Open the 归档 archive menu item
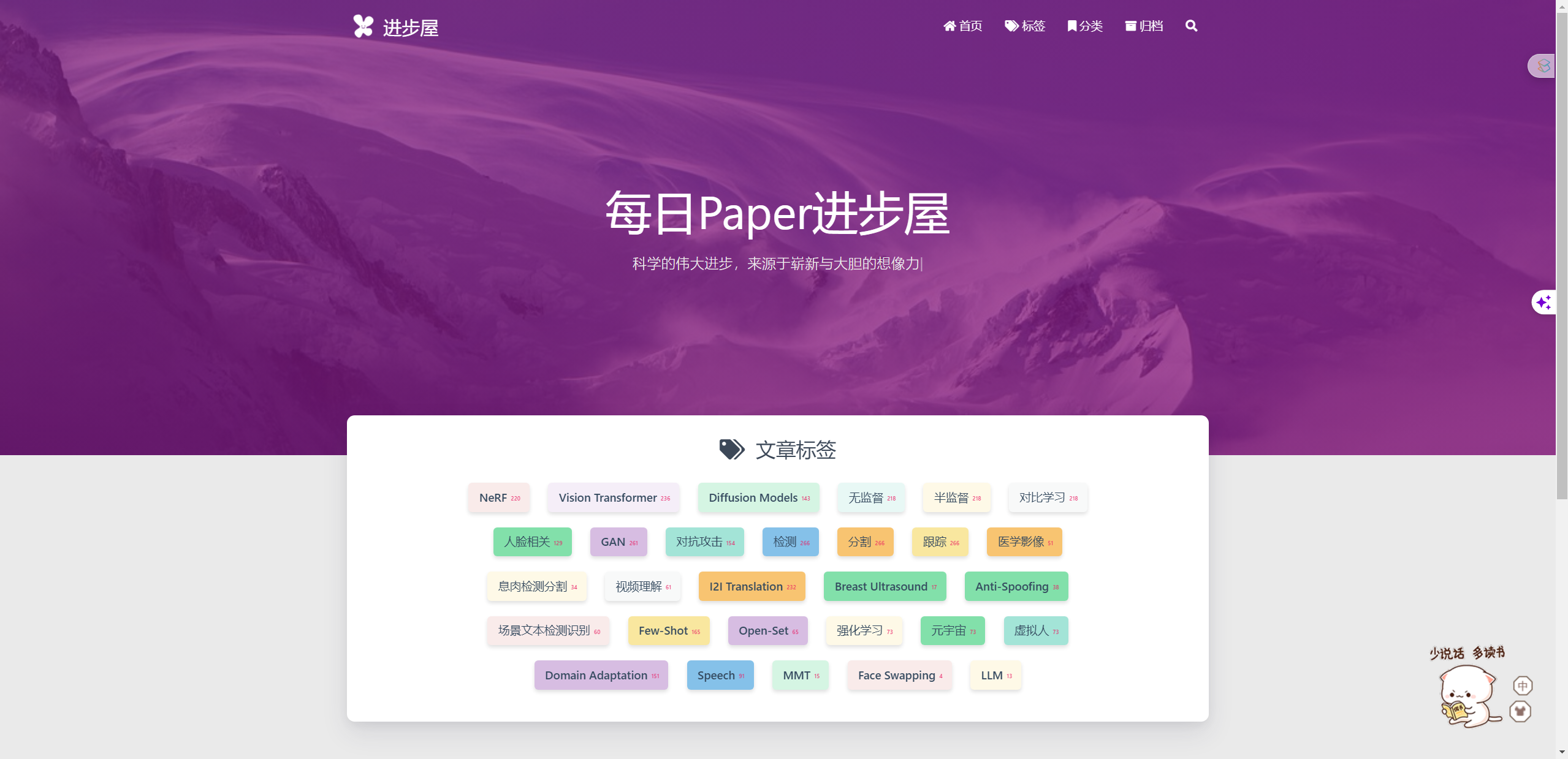The image size is (1568, 759). 1144,26
